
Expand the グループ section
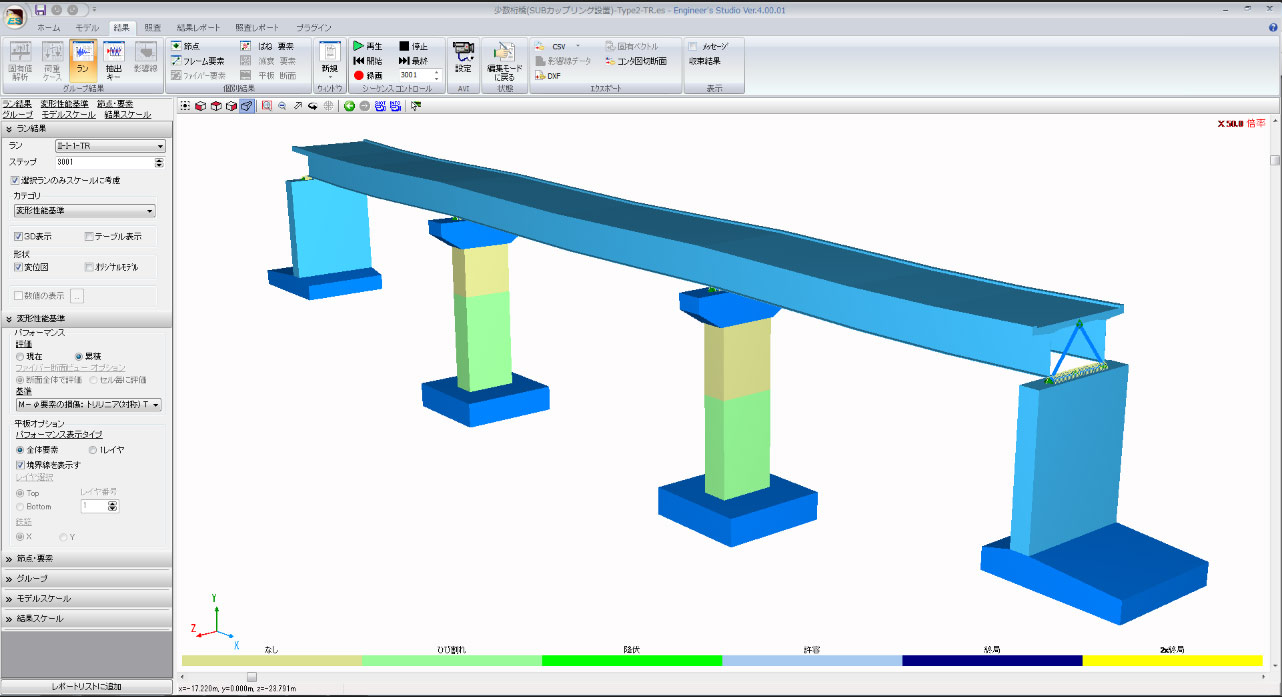click(86, 579)
